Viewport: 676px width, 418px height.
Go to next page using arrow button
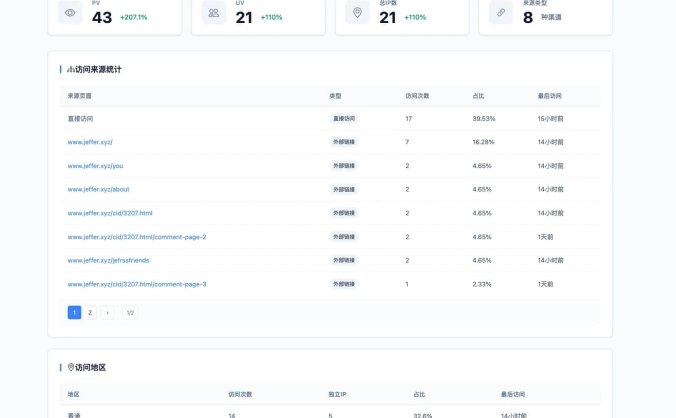coord(107,312)
